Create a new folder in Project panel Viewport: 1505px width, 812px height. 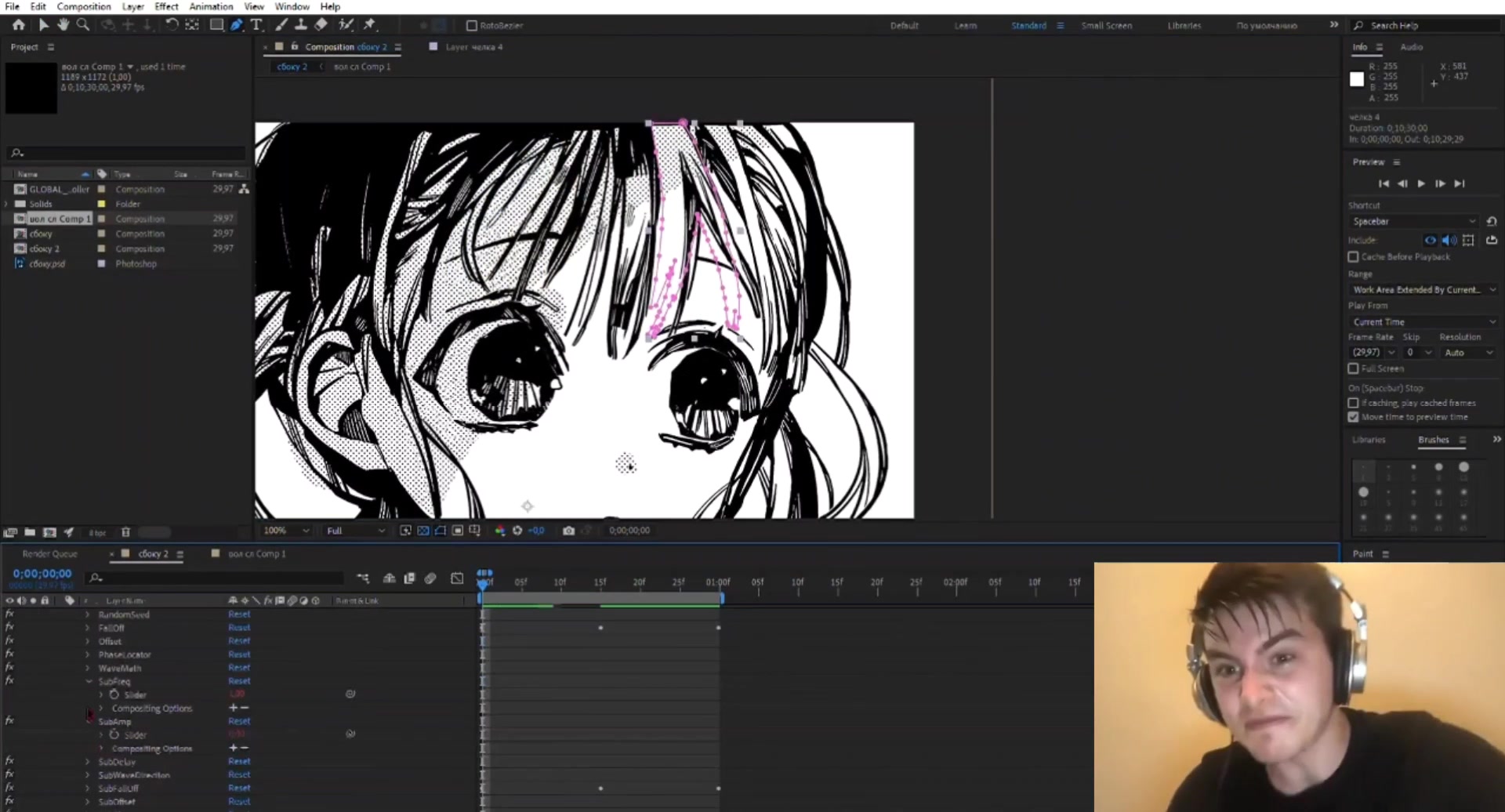point(30,533)
